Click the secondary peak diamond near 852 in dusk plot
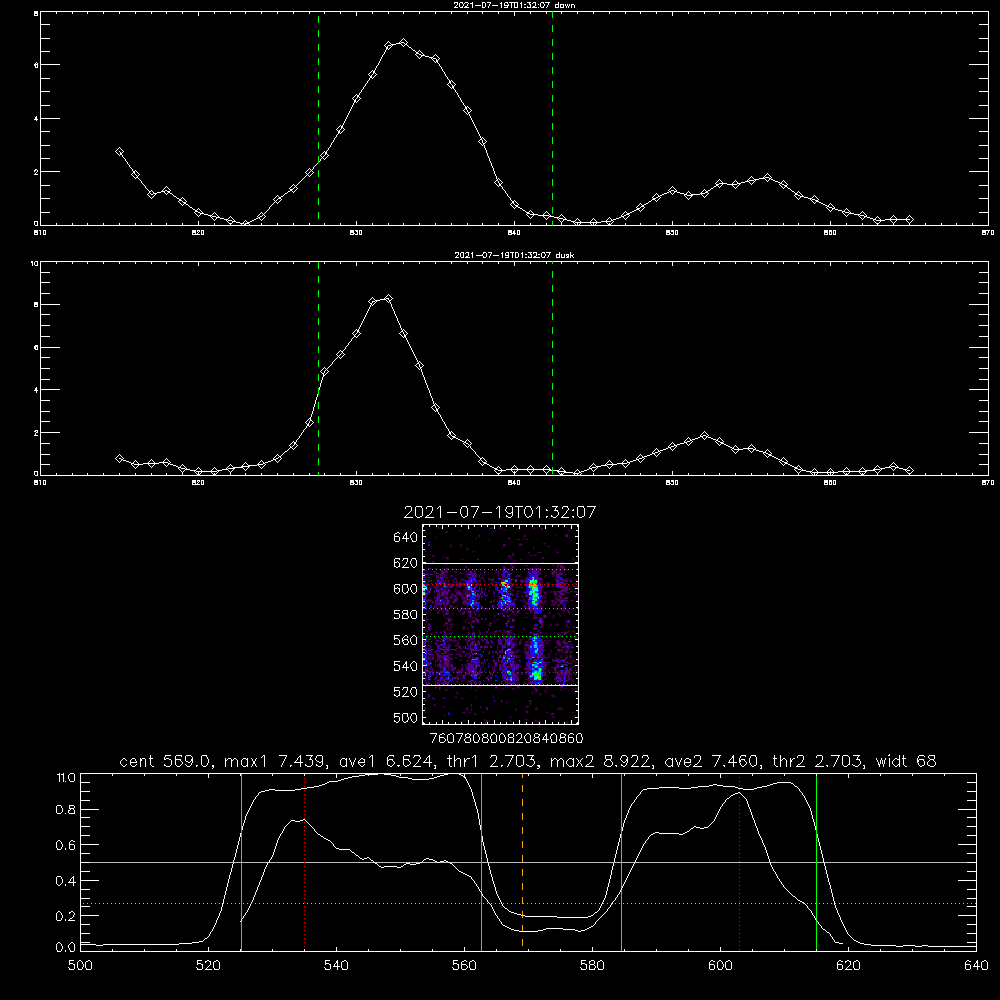This screenshot has width=1000, height=1000. 704,436
